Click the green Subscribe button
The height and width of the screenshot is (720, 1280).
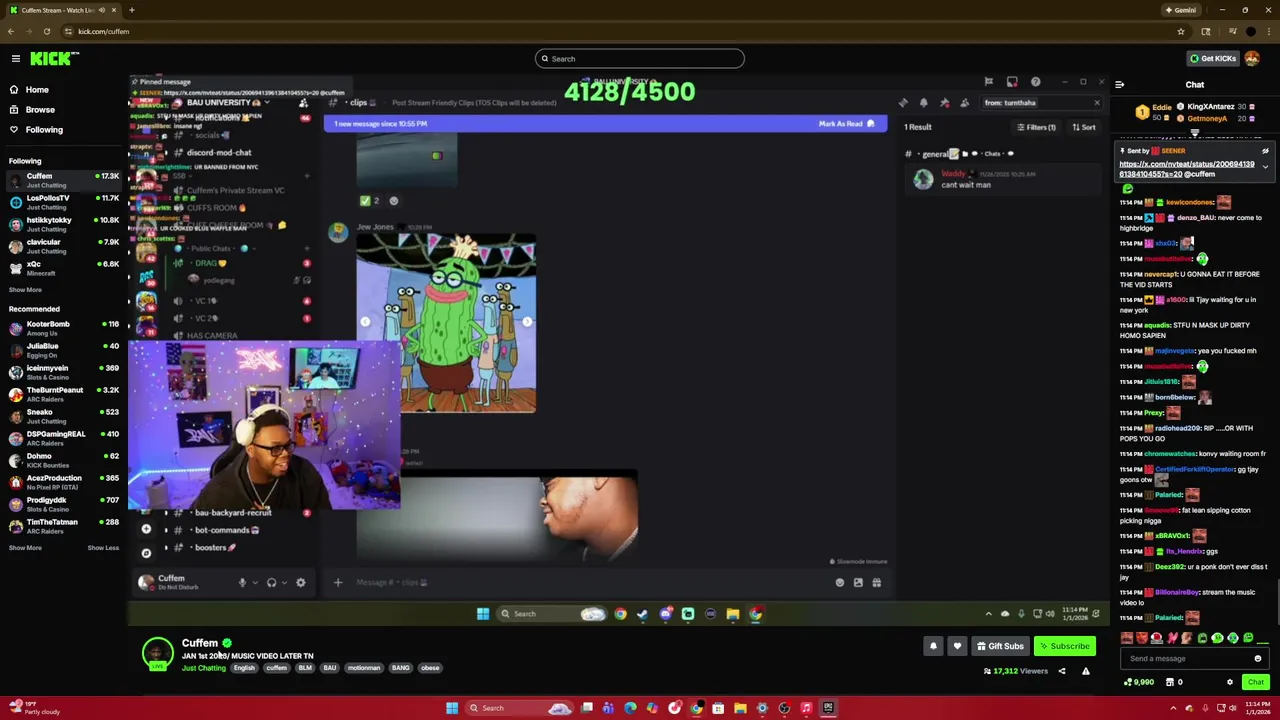1064,646
